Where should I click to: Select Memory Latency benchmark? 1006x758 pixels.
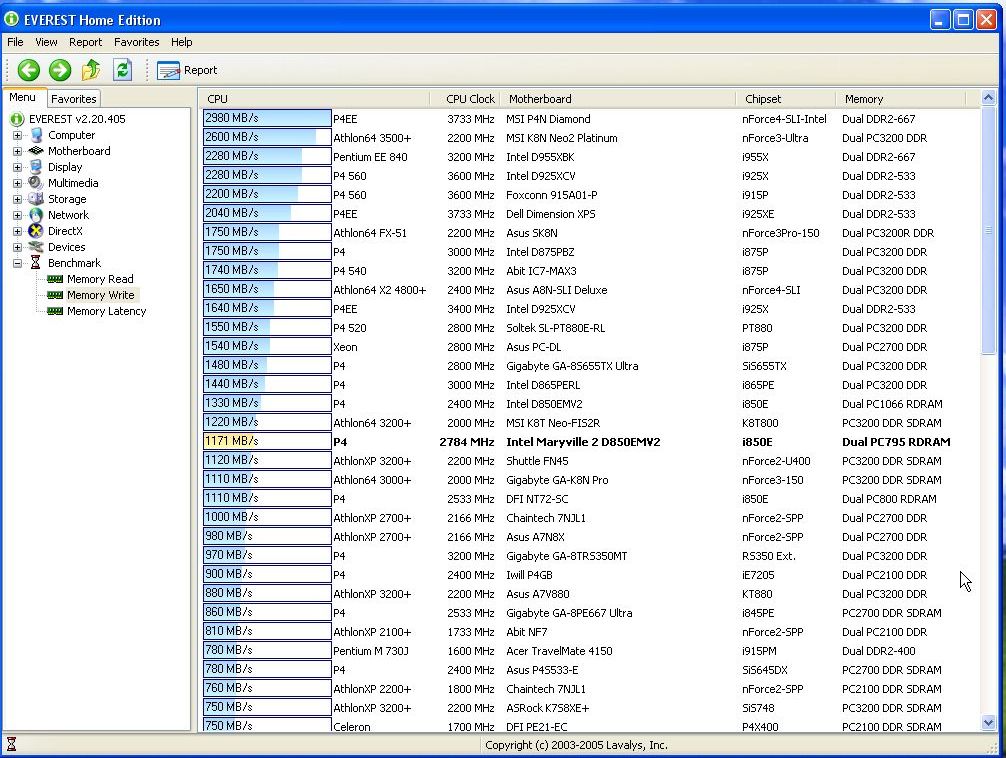tap(107, 311)
